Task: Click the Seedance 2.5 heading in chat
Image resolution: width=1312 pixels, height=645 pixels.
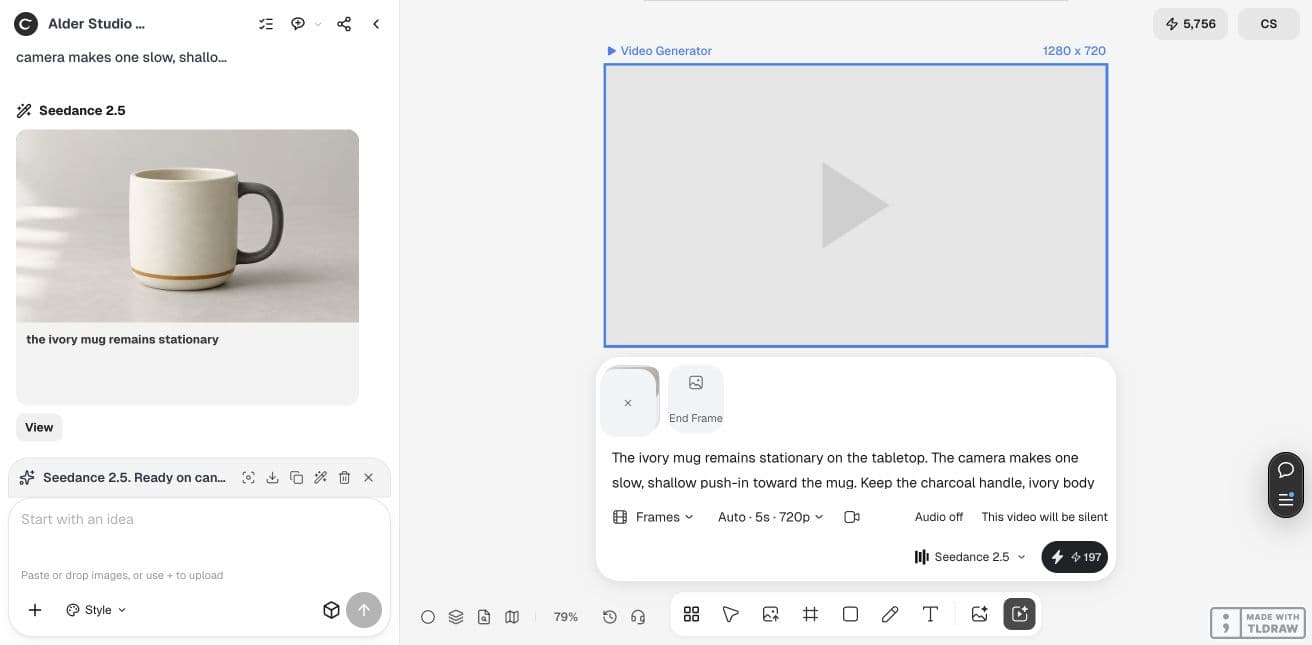Action: (x=82, y=111)
